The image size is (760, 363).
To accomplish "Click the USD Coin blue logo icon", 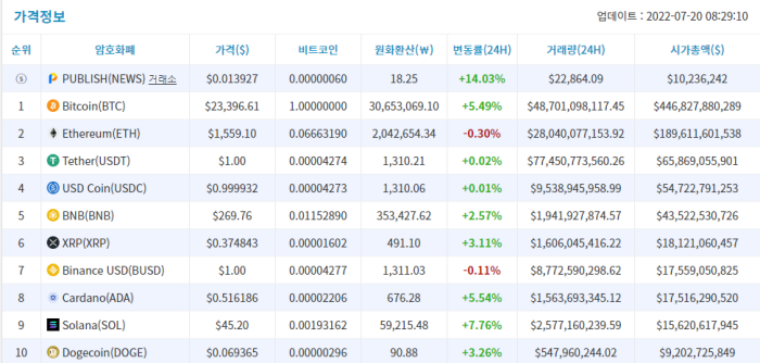I will pos(53,188).
